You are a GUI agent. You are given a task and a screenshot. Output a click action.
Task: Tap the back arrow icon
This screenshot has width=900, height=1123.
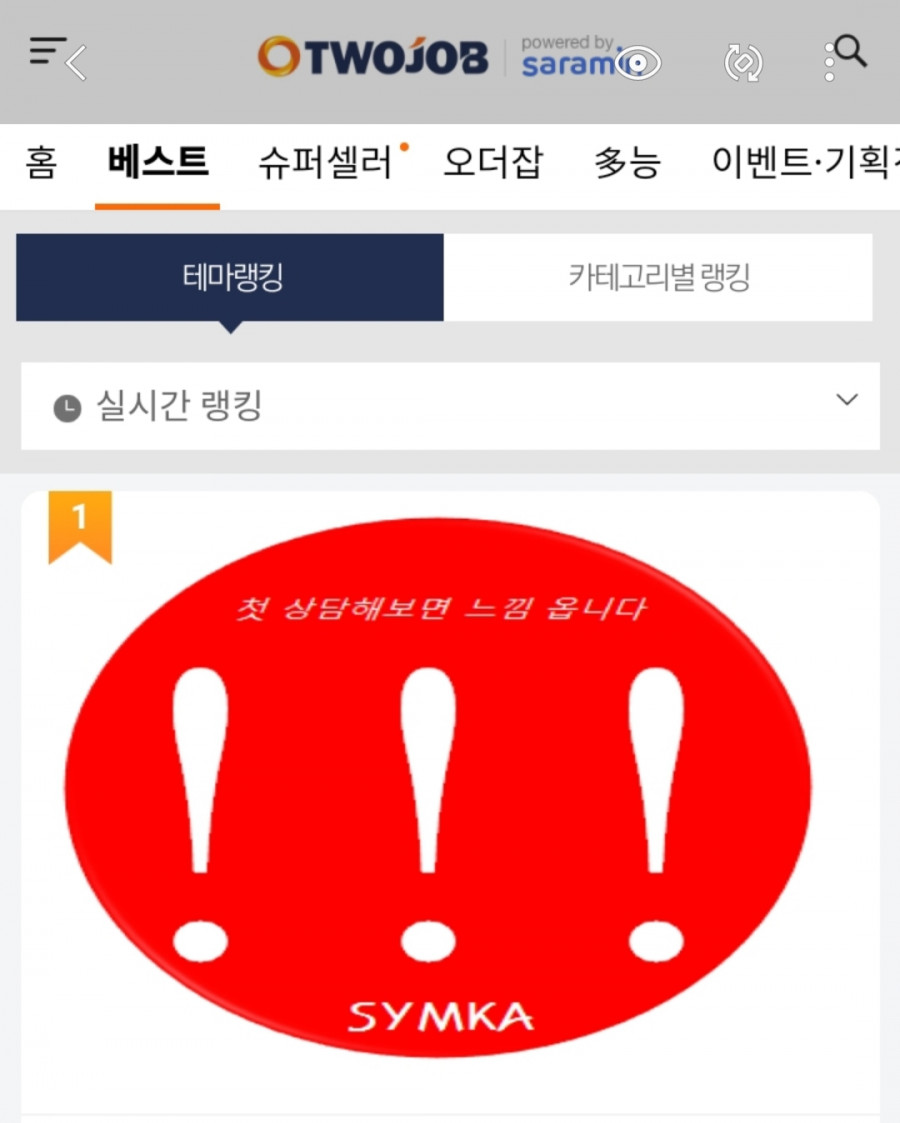point(77,63)
